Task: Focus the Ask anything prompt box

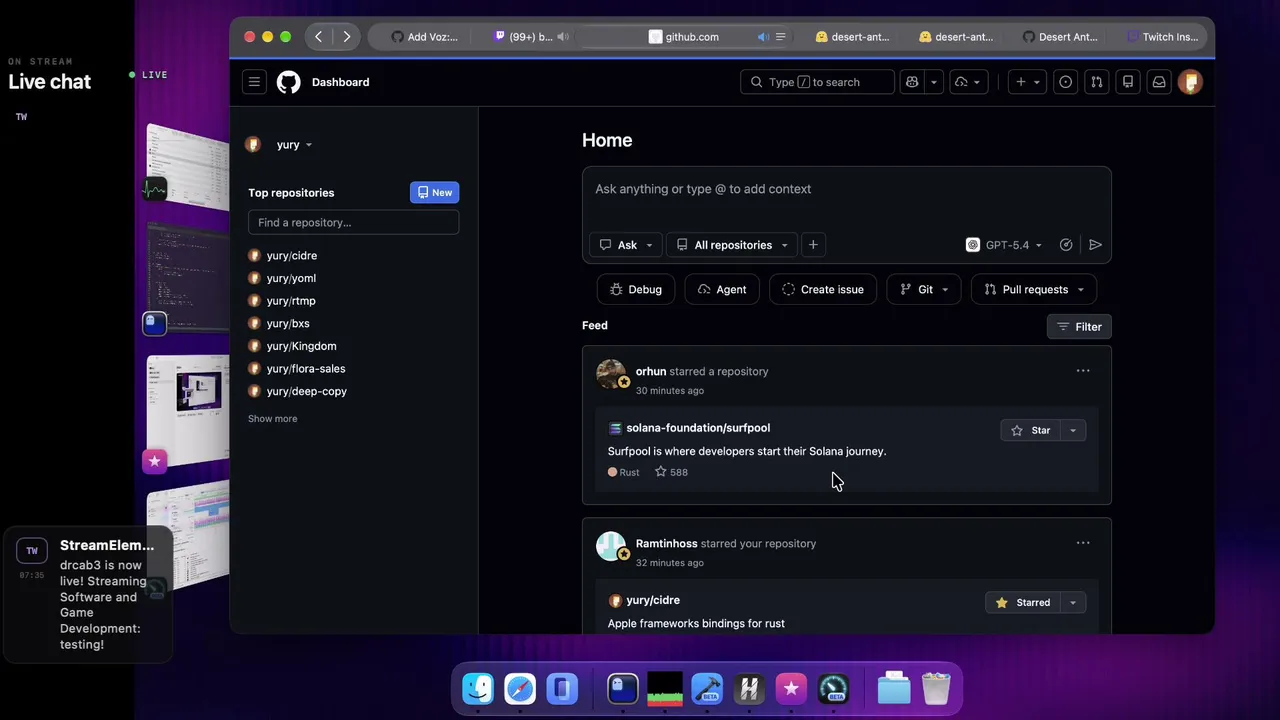Action: (846, 190)
